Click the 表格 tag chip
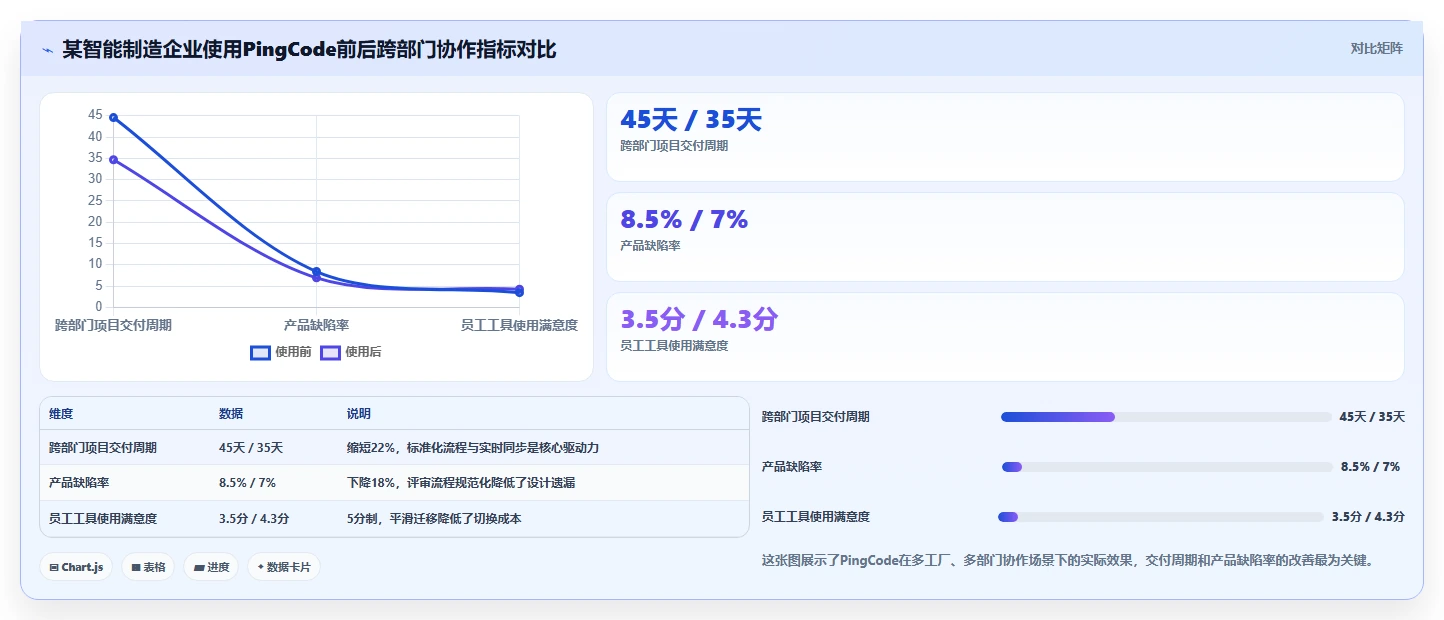The height and width of the screenshot is (620, 1444). [x=148, y=567]
